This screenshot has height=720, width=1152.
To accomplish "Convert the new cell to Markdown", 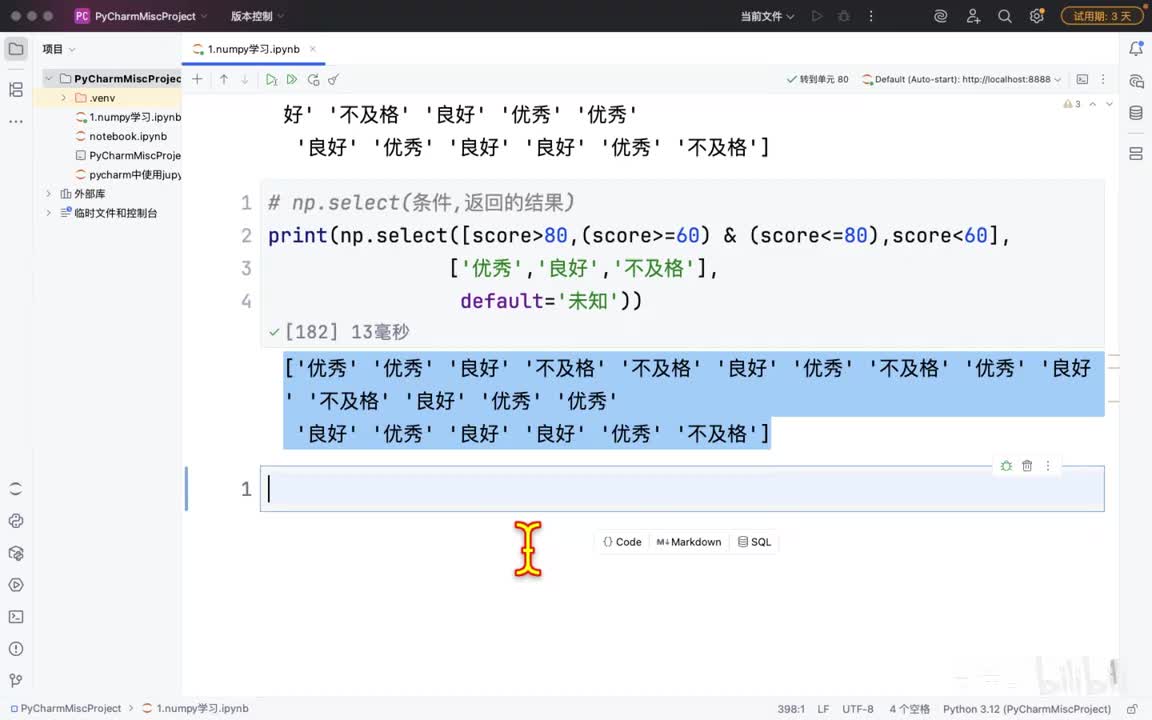I will click(x=688, y=541).
